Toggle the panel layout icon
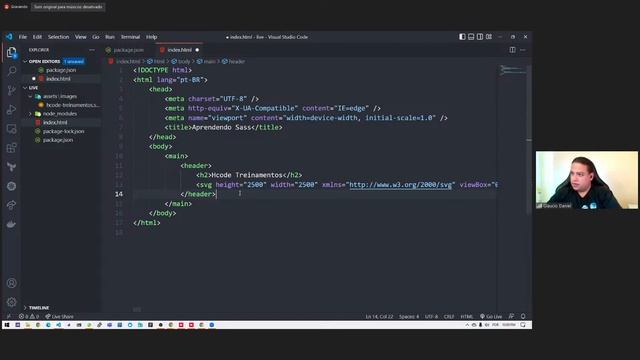 click(x=471, y=37)
